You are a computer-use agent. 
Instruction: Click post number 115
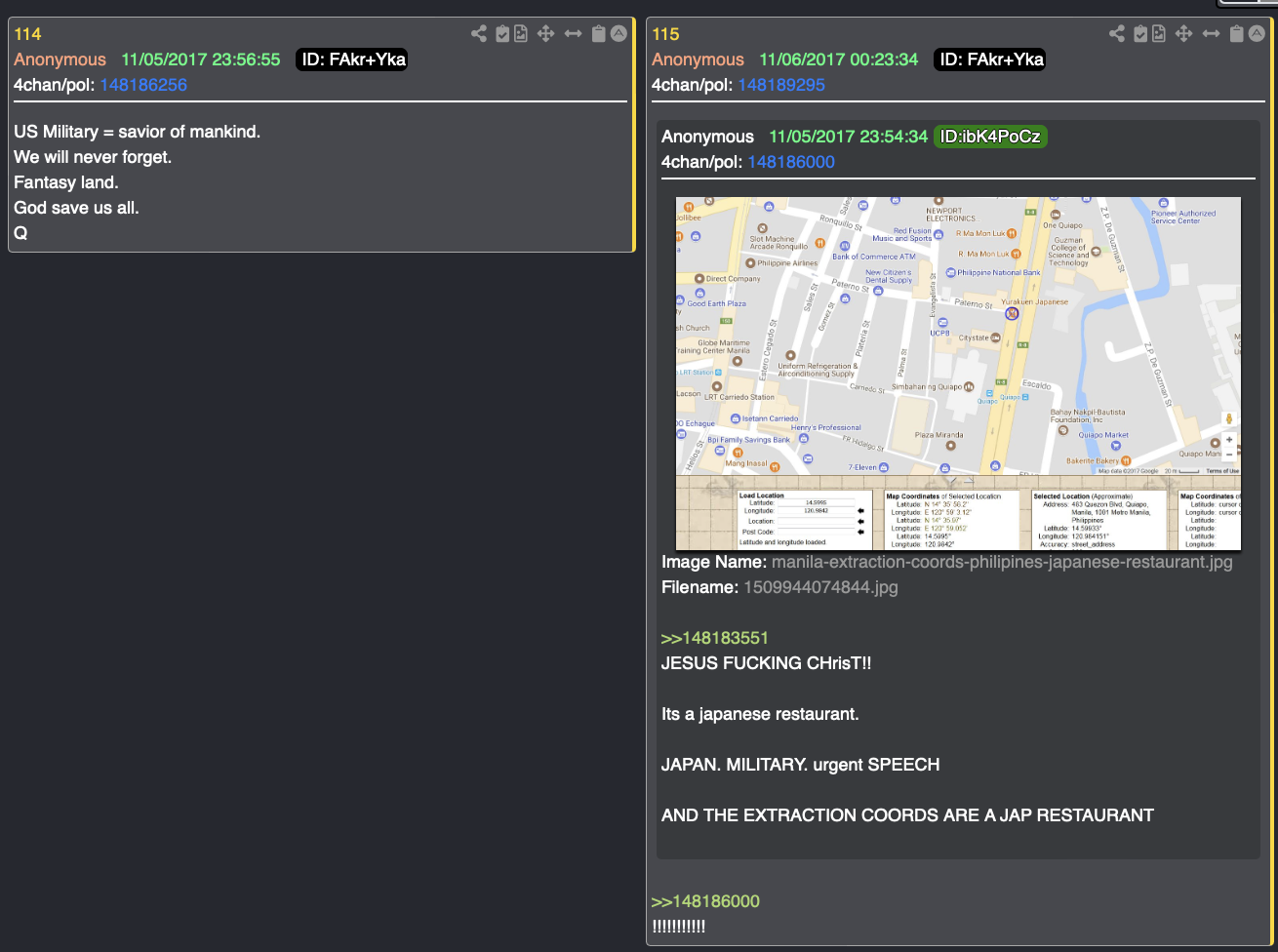tap(665, 34)
